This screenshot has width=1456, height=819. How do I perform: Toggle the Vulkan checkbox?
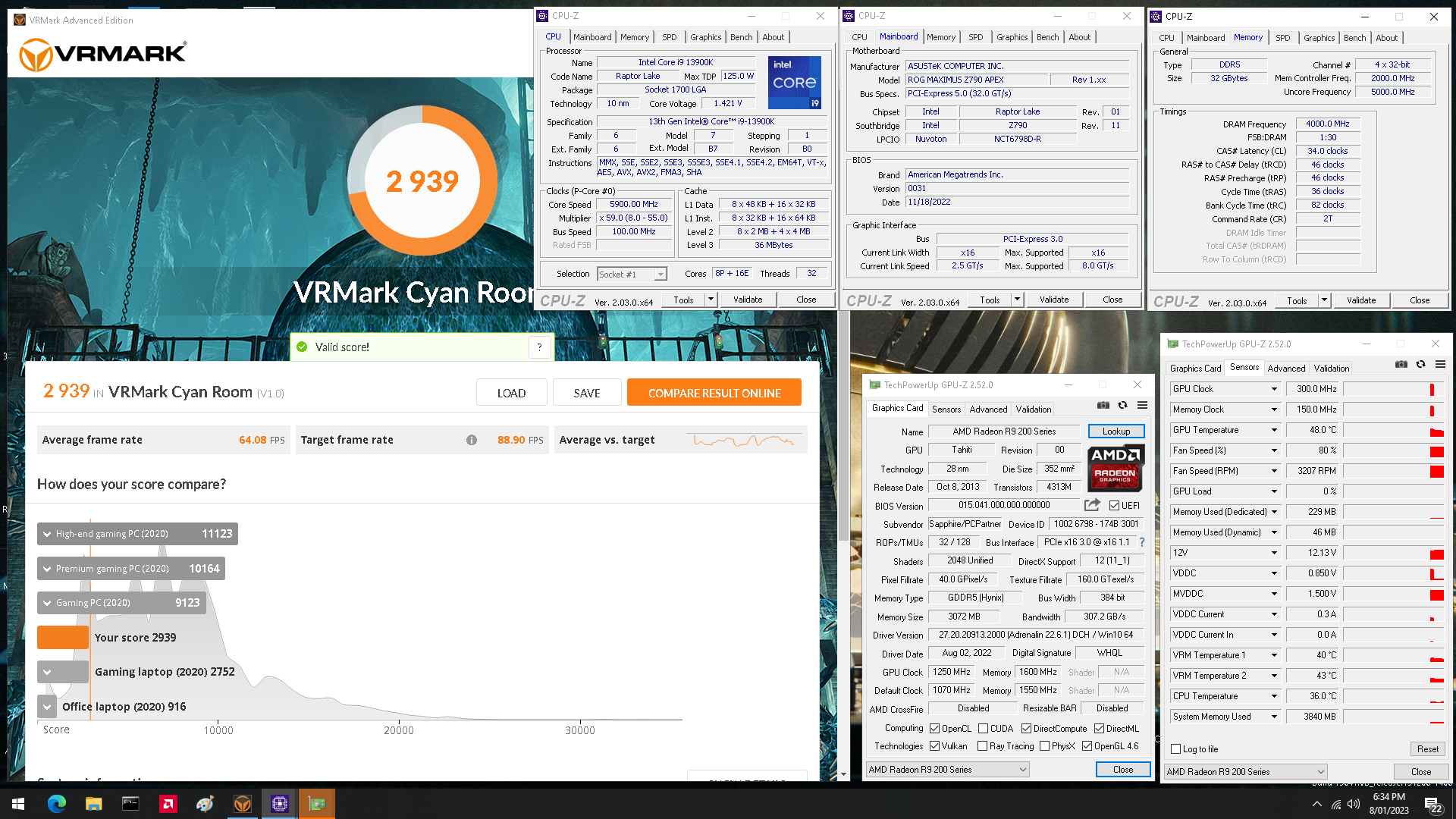(x=934, y=745)
